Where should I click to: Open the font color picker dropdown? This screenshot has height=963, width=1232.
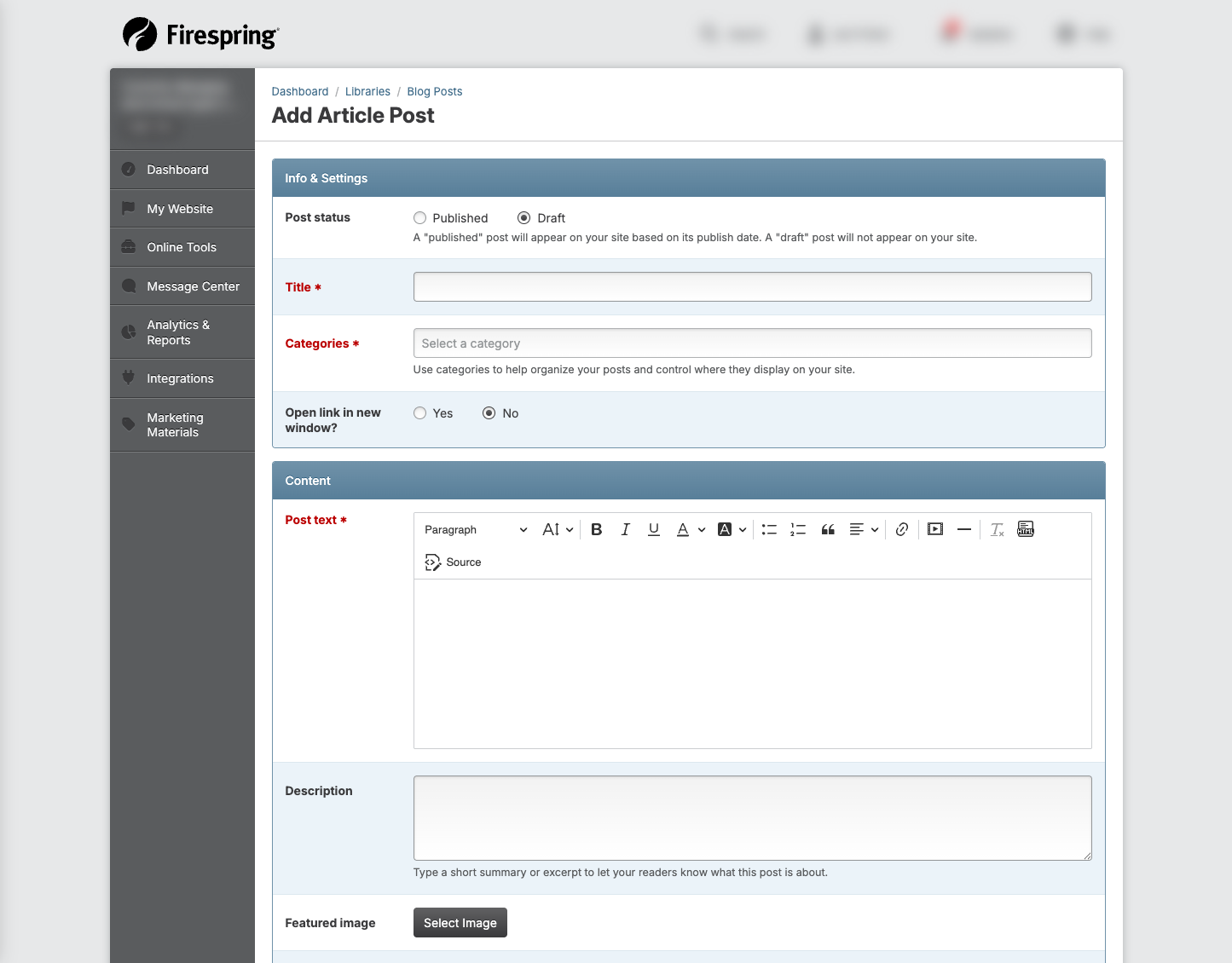(x=691, y=529)
